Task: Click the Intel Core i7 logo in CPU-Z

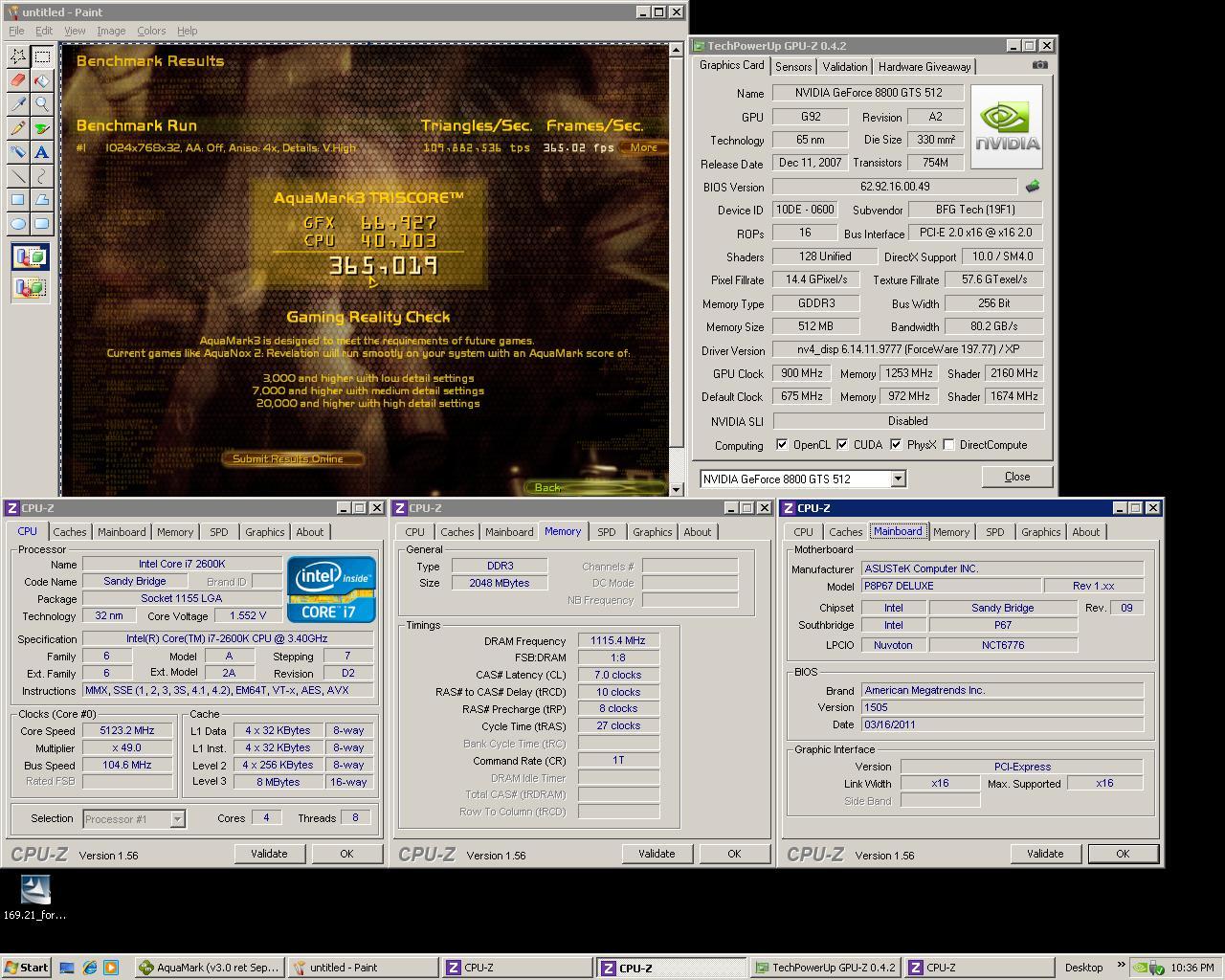Action: (331, 590)
